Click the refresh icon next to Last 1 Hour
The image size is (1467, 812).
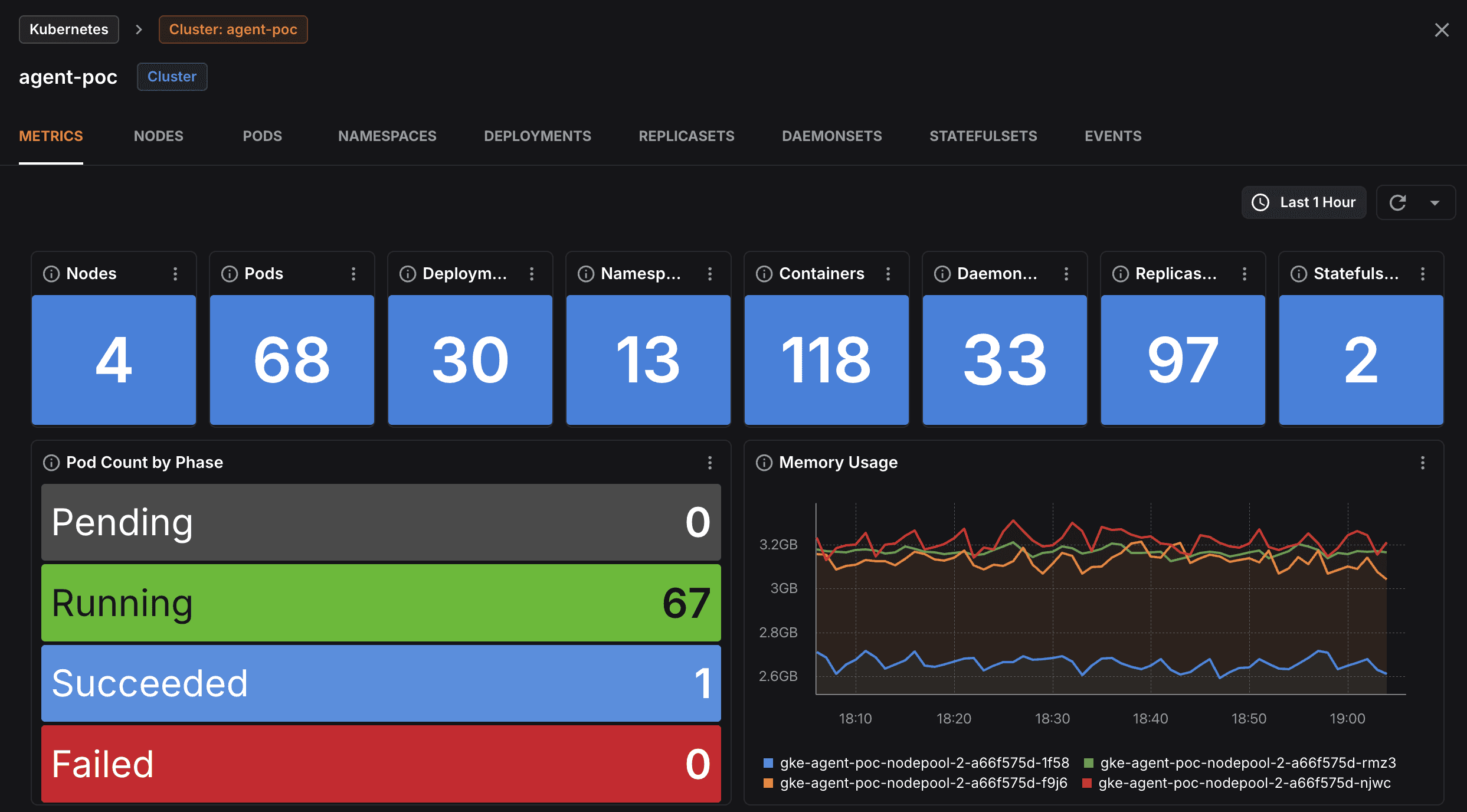click(1397, 202)
